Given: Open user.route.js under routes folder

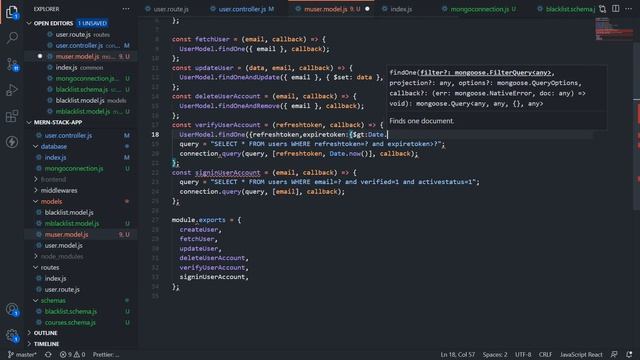Looking at the screenshot, I should click(62, 289).
